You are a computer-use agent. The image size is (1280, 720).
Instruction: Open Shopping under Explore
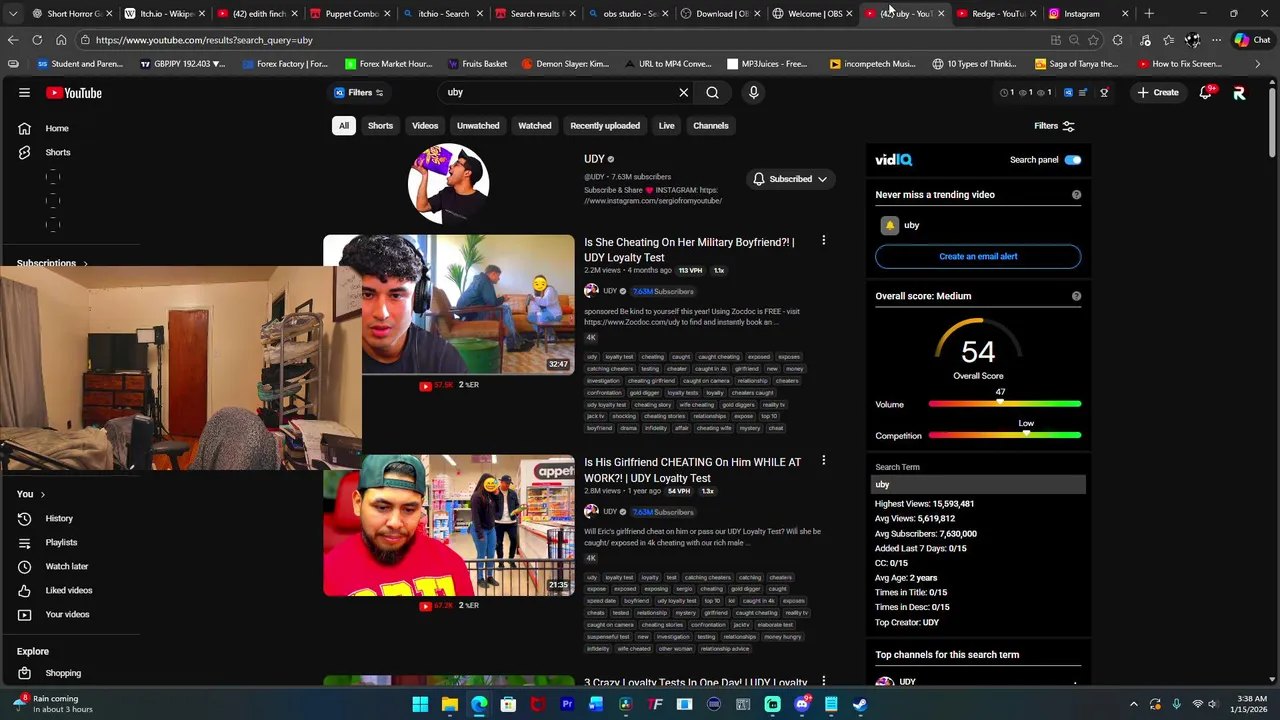pos(62,674)
